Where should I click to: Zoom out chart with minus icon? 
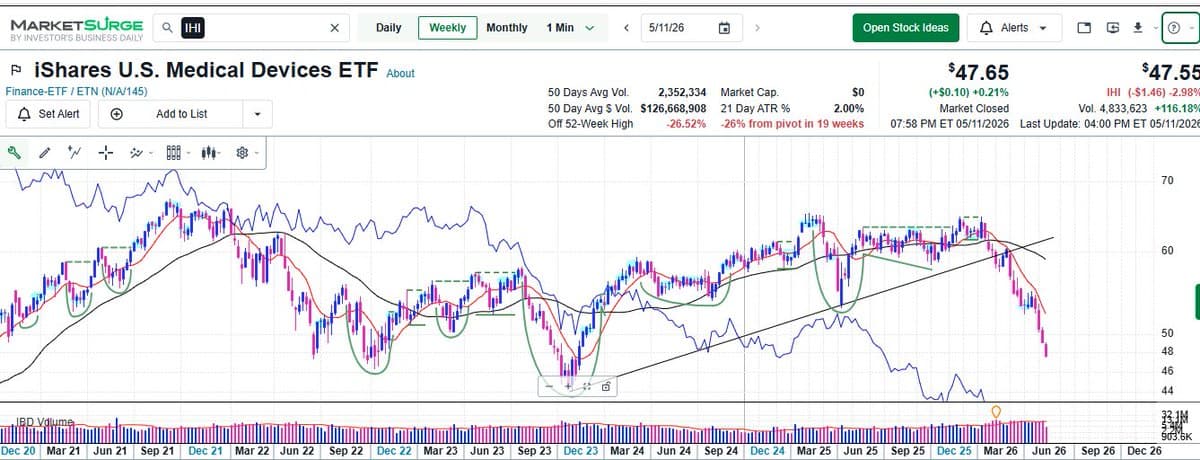tap(550, 386)
